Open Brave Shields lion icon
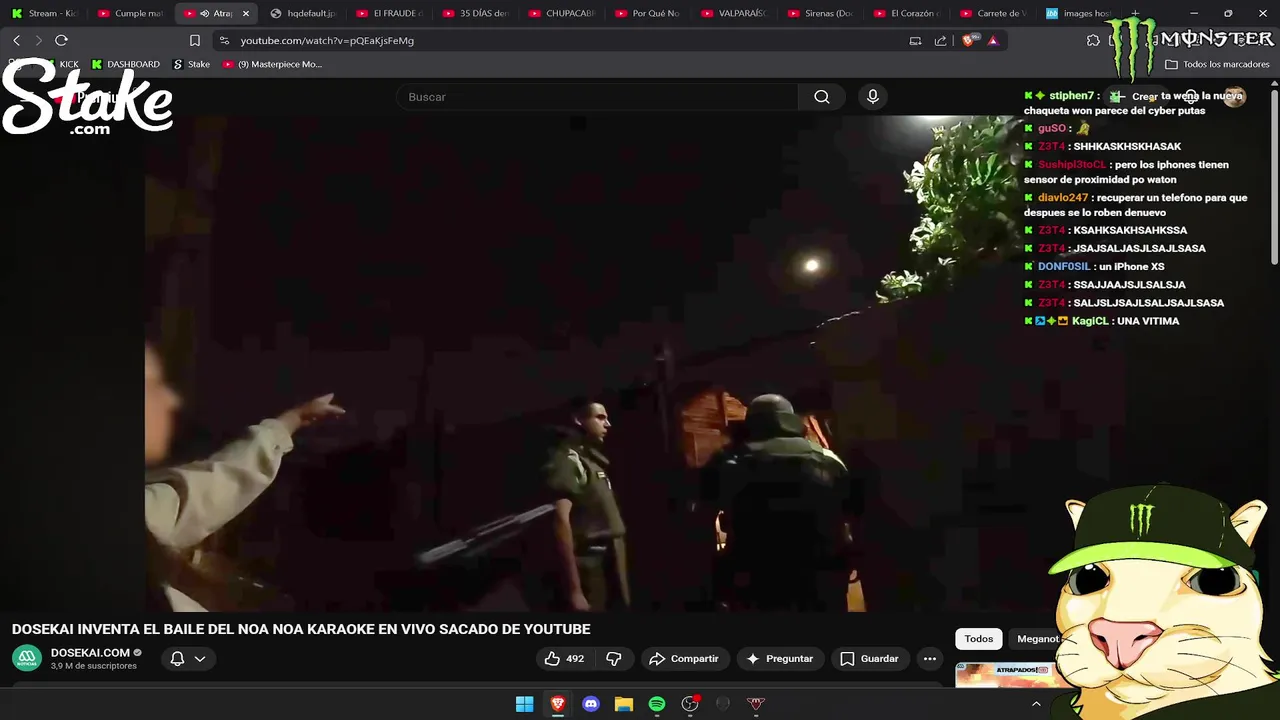The height and width of the screenshot is (720, 1280). [967, 41]
